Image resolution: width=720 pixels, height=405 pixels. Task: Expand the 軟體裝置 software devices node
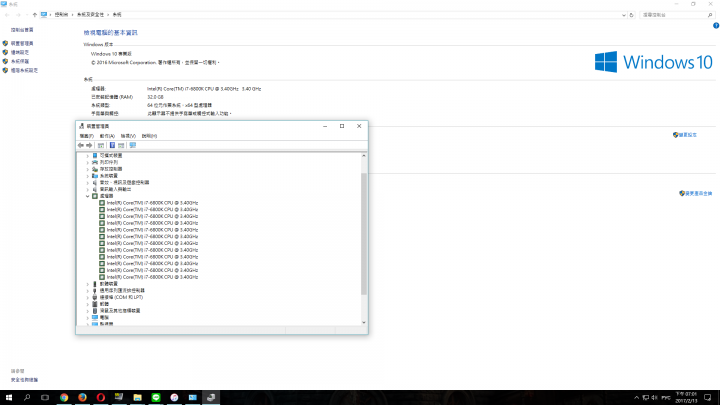pos(88,284)
